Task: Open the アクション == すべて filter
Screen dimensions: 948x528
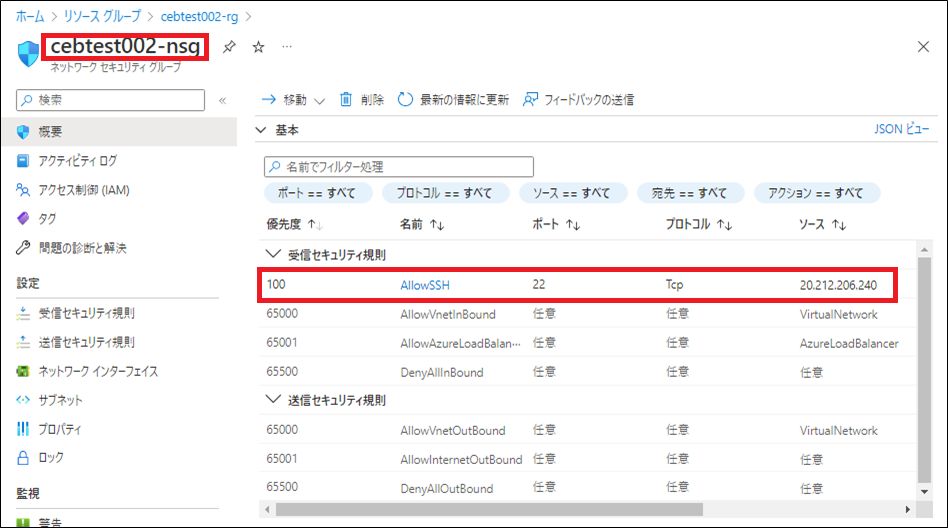Action: (817, 193)
